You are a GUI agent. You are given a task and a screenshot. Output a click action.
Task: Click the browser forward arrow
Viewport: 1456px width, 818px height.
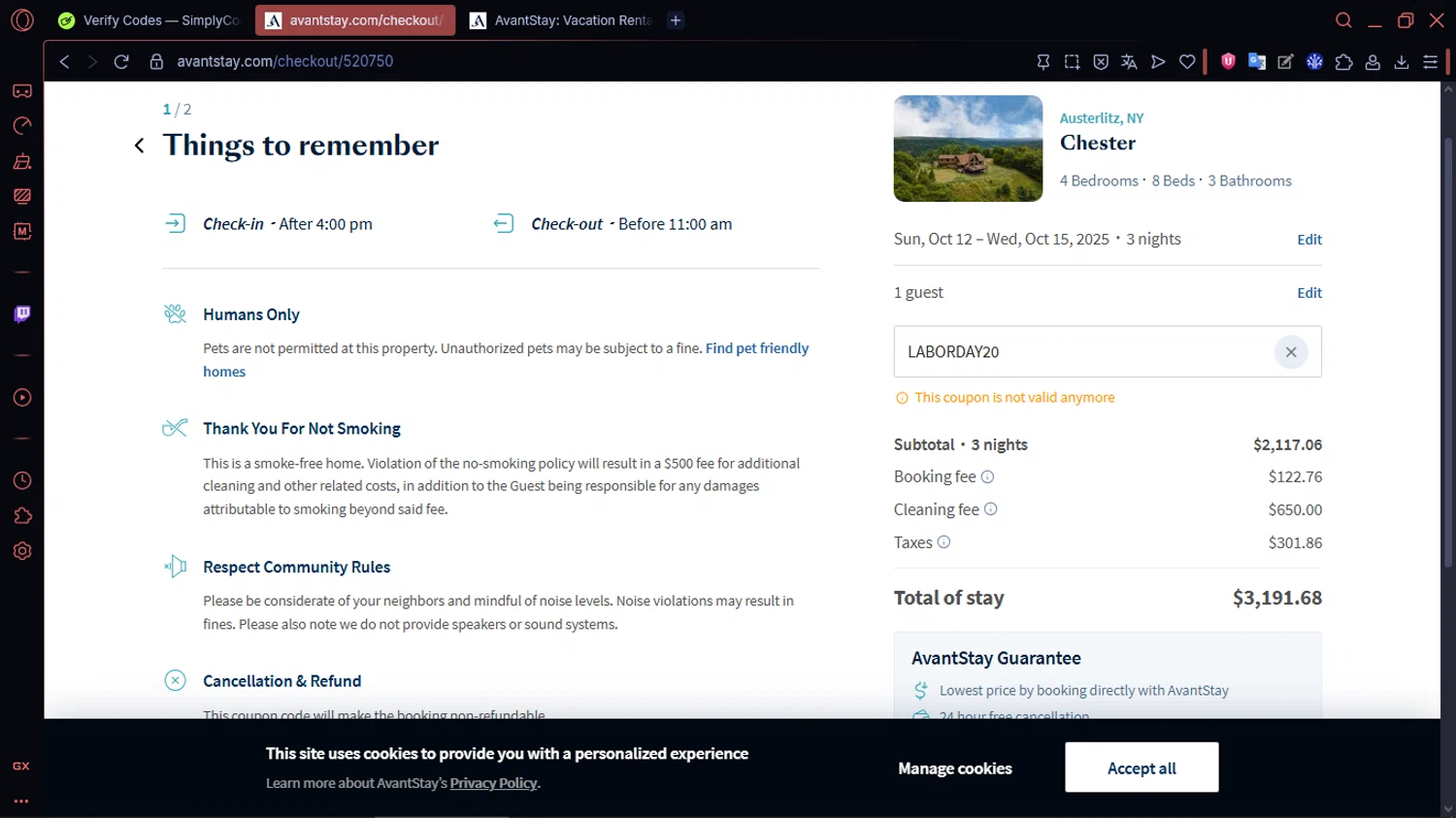coord(92,61)
